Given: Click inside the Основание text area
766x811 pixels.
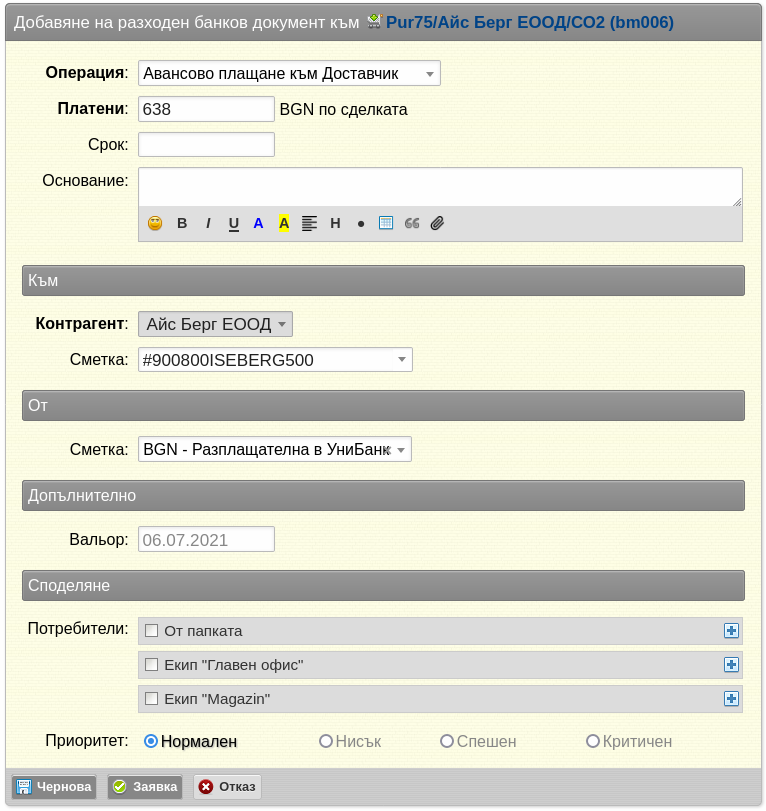Looking at the screenshot, I should [440, 187].
